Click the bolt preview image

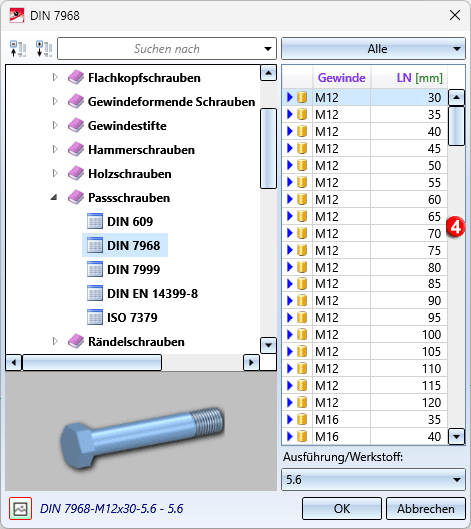[x=142, y=437]
